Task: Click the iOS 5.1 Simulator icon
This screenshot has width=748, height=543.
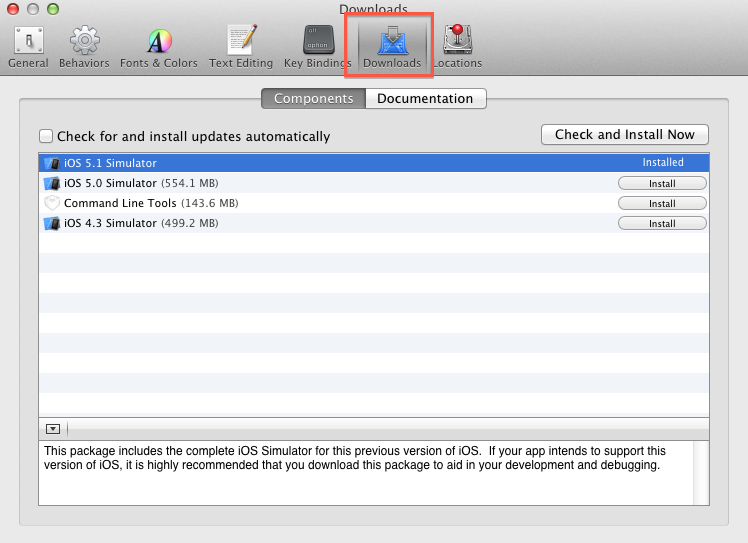Action: [x=52, y=163]
